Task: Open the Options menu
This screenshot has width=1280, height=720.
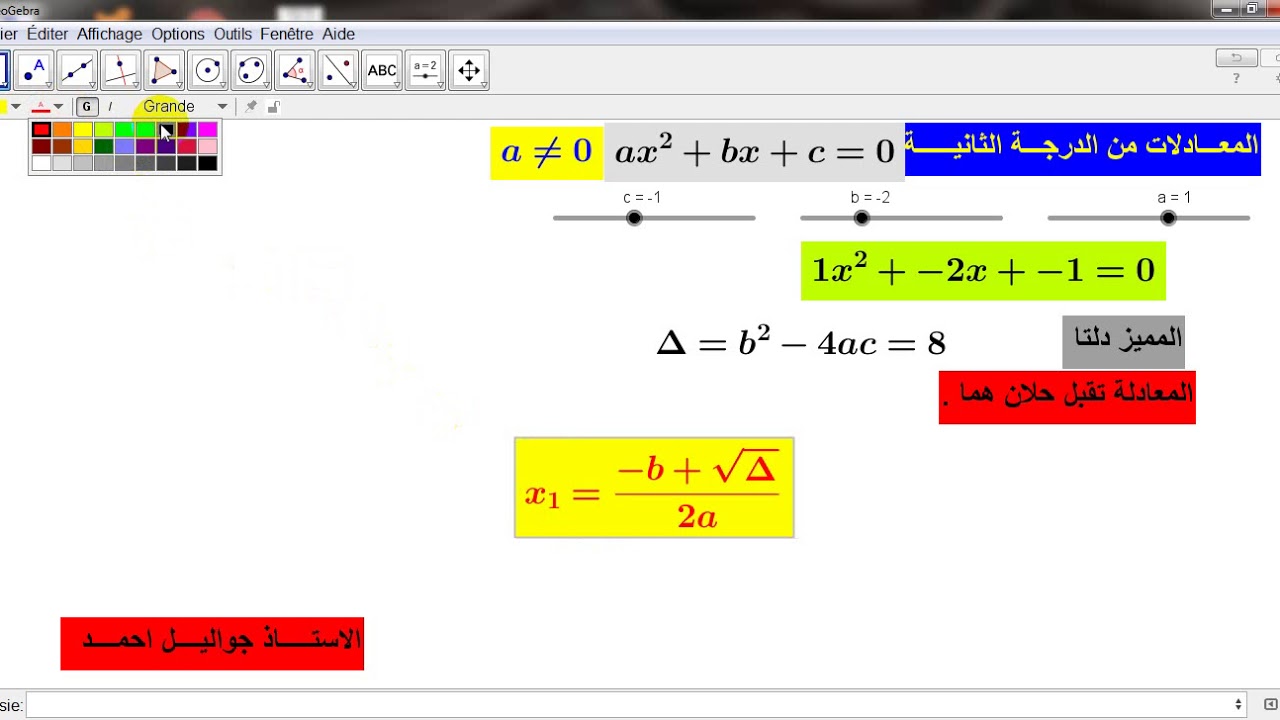Action: click(x=178, y=34)
